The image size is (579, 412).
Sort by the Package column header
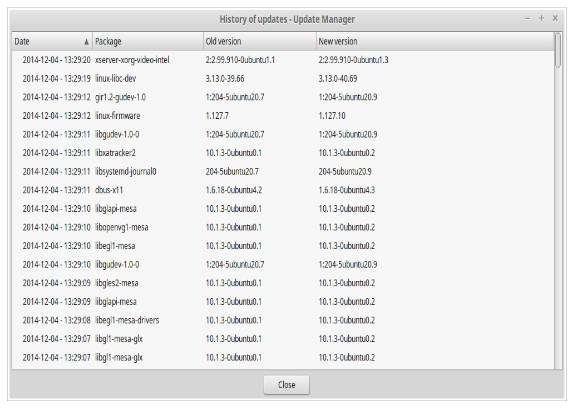(148, 41)
